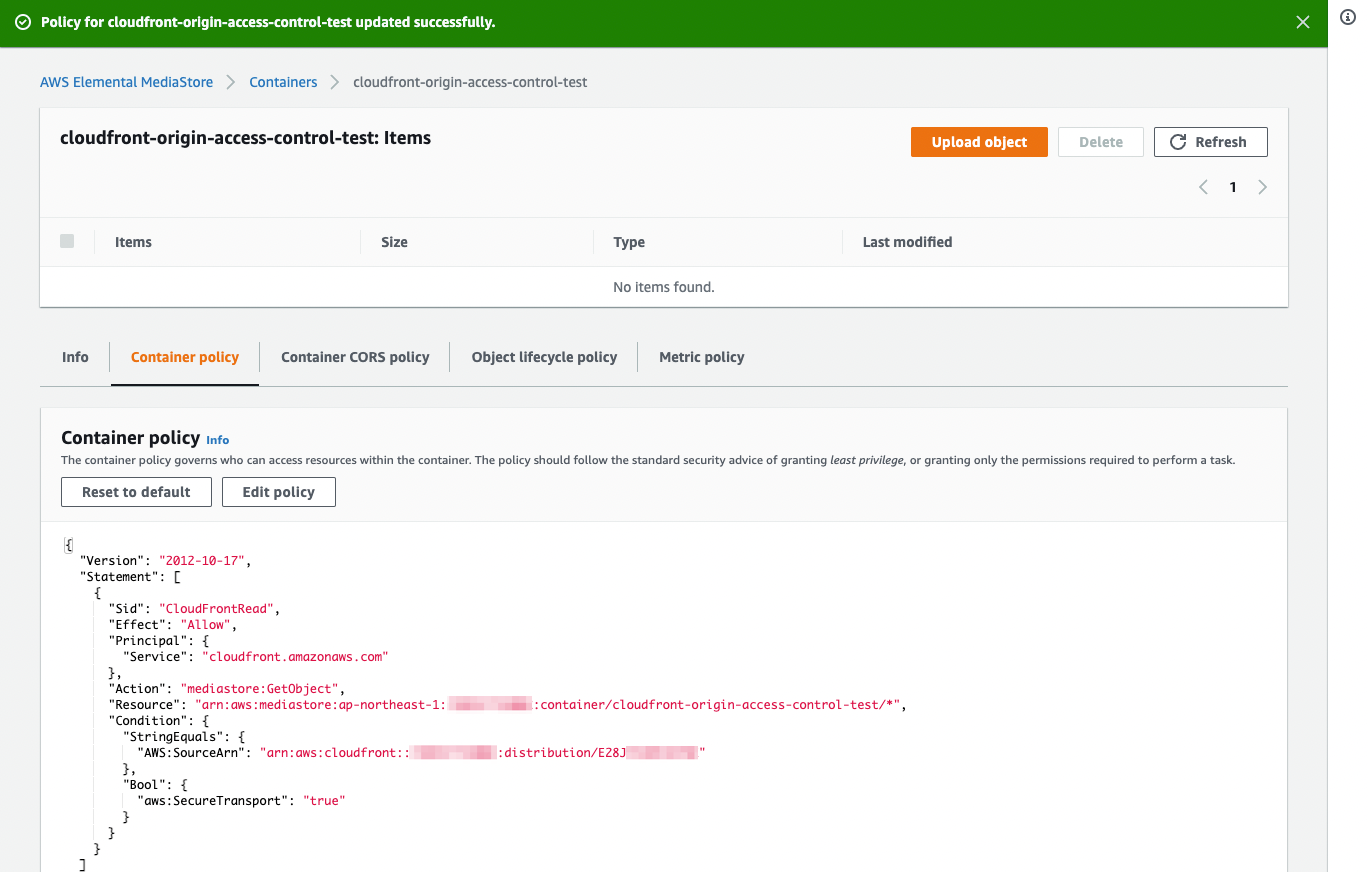Click Upload object button
1368x872 pixels.
[979, 142]
